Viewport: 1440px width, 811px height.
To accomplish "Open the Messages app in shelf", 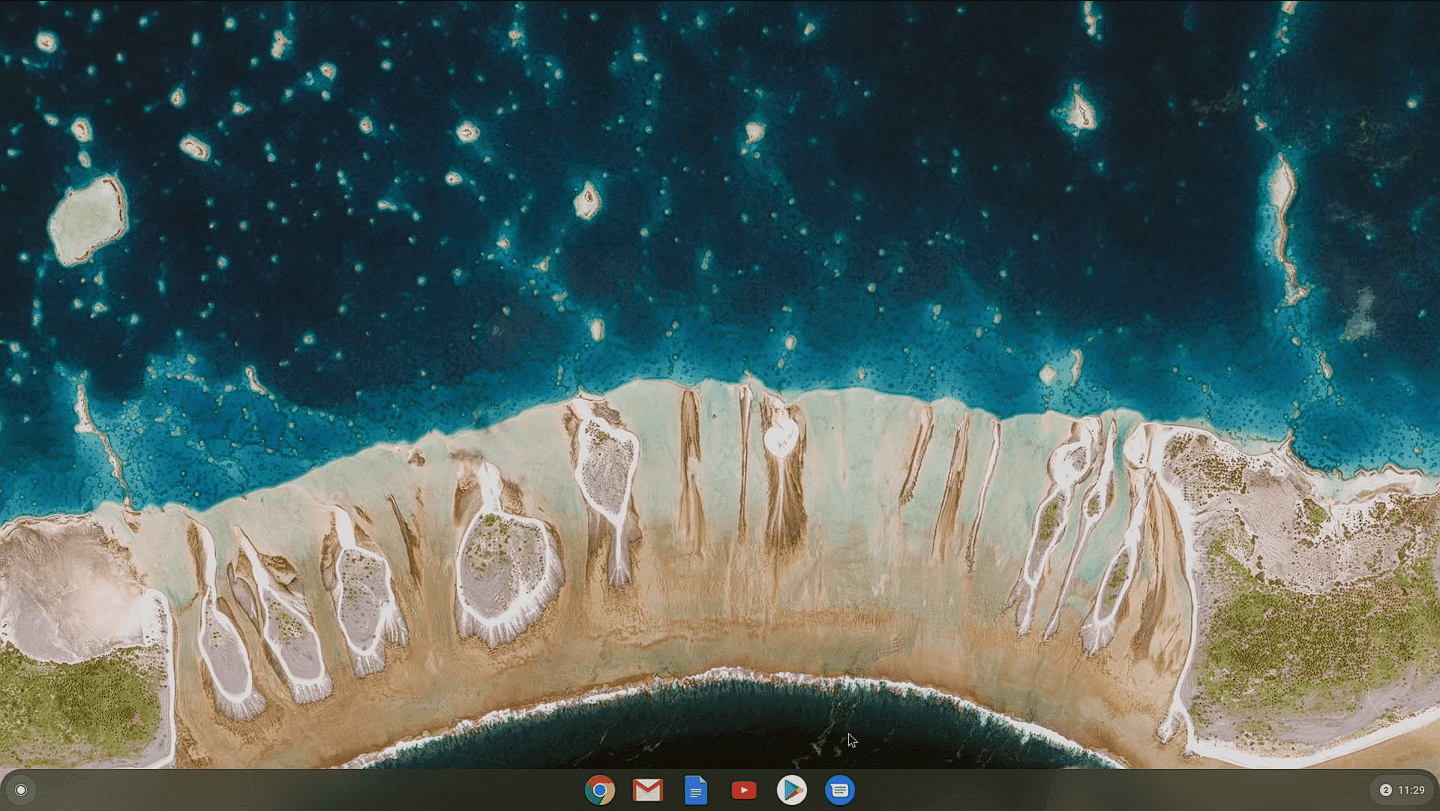I will point(840,790).
